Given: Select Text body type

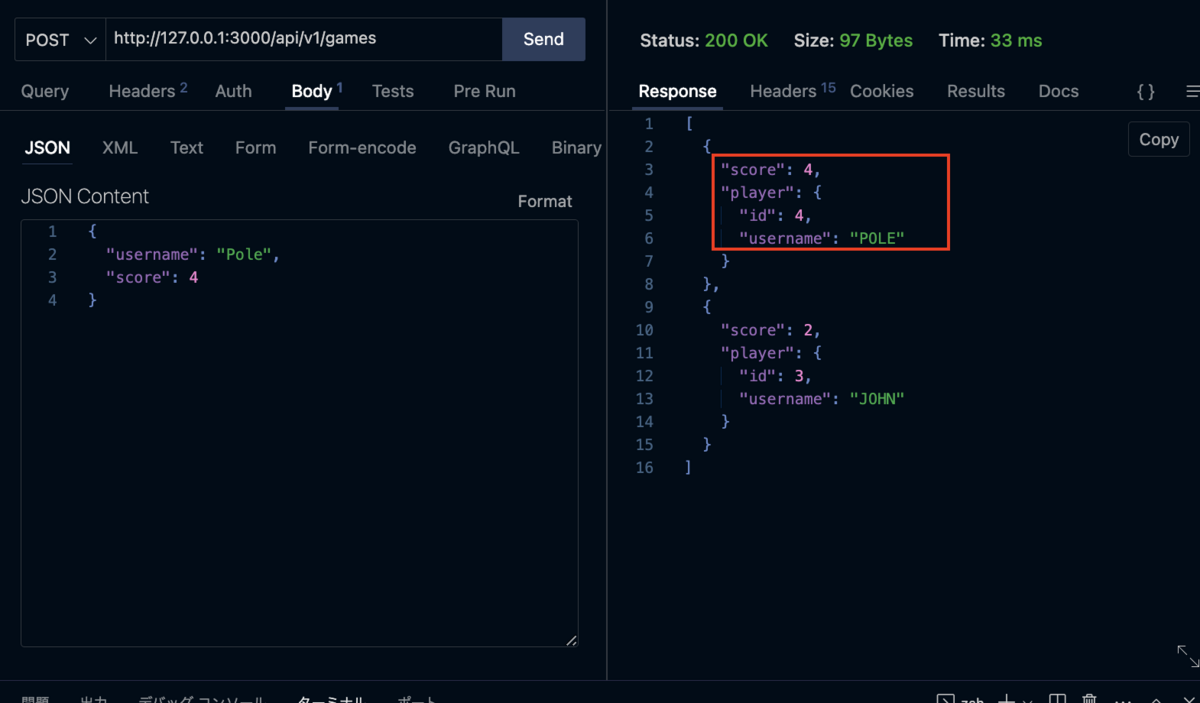Looking at the screenshot, I should point(186,148).
